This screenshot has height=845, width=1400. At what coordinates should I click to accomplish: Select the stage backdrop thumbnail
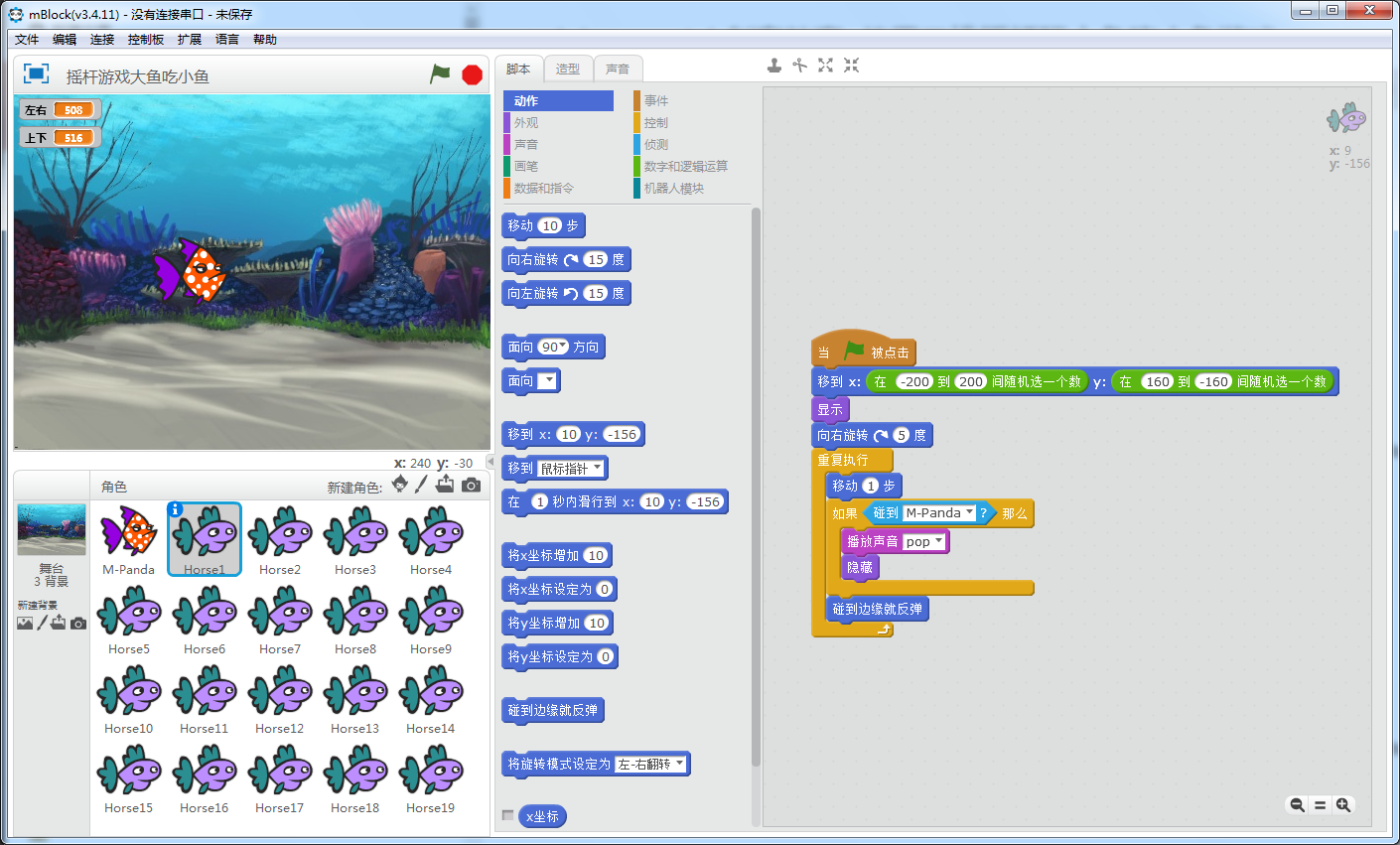(52, 529)
